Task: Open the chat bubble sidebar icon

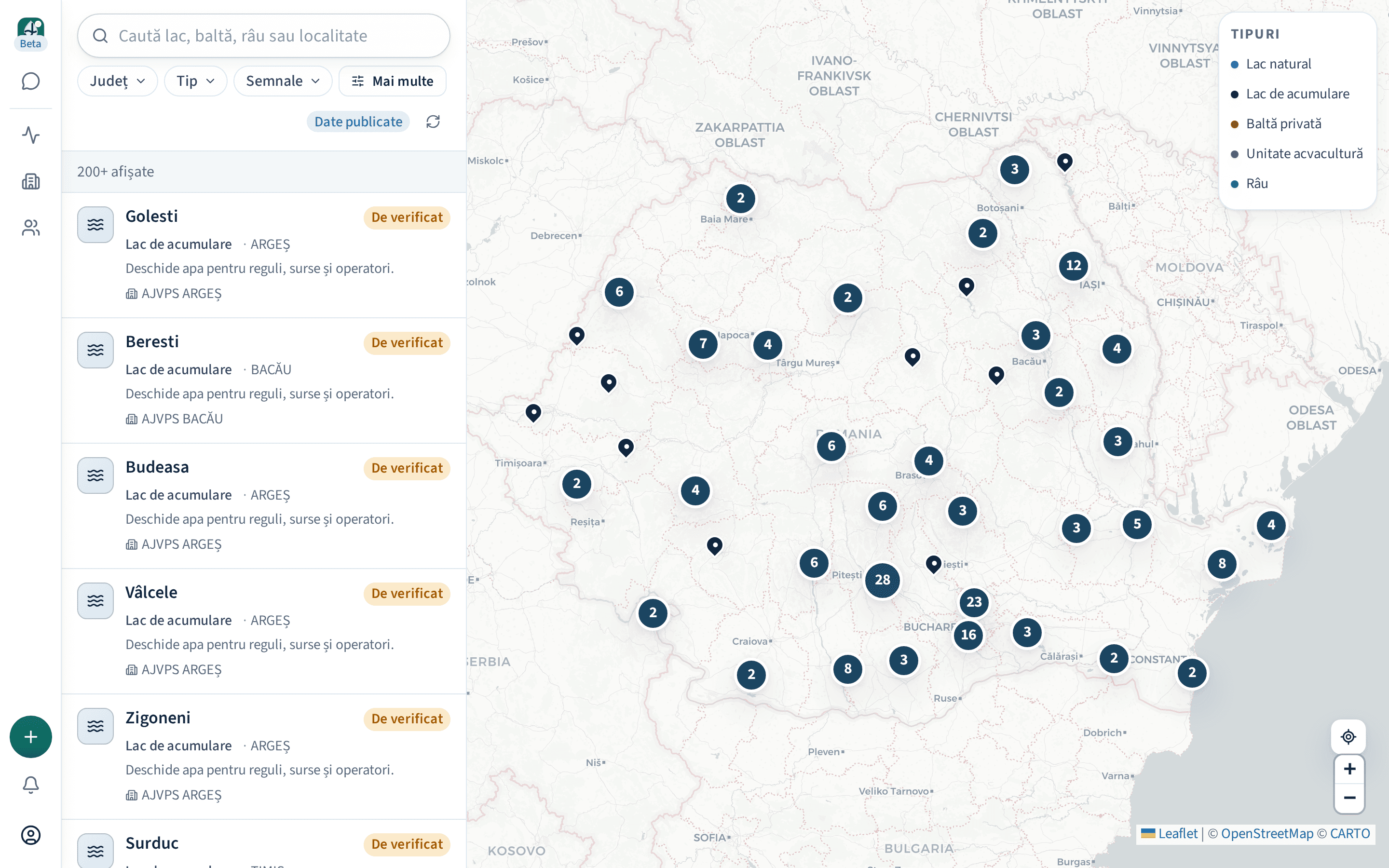Action: click(x=30, y=81)
